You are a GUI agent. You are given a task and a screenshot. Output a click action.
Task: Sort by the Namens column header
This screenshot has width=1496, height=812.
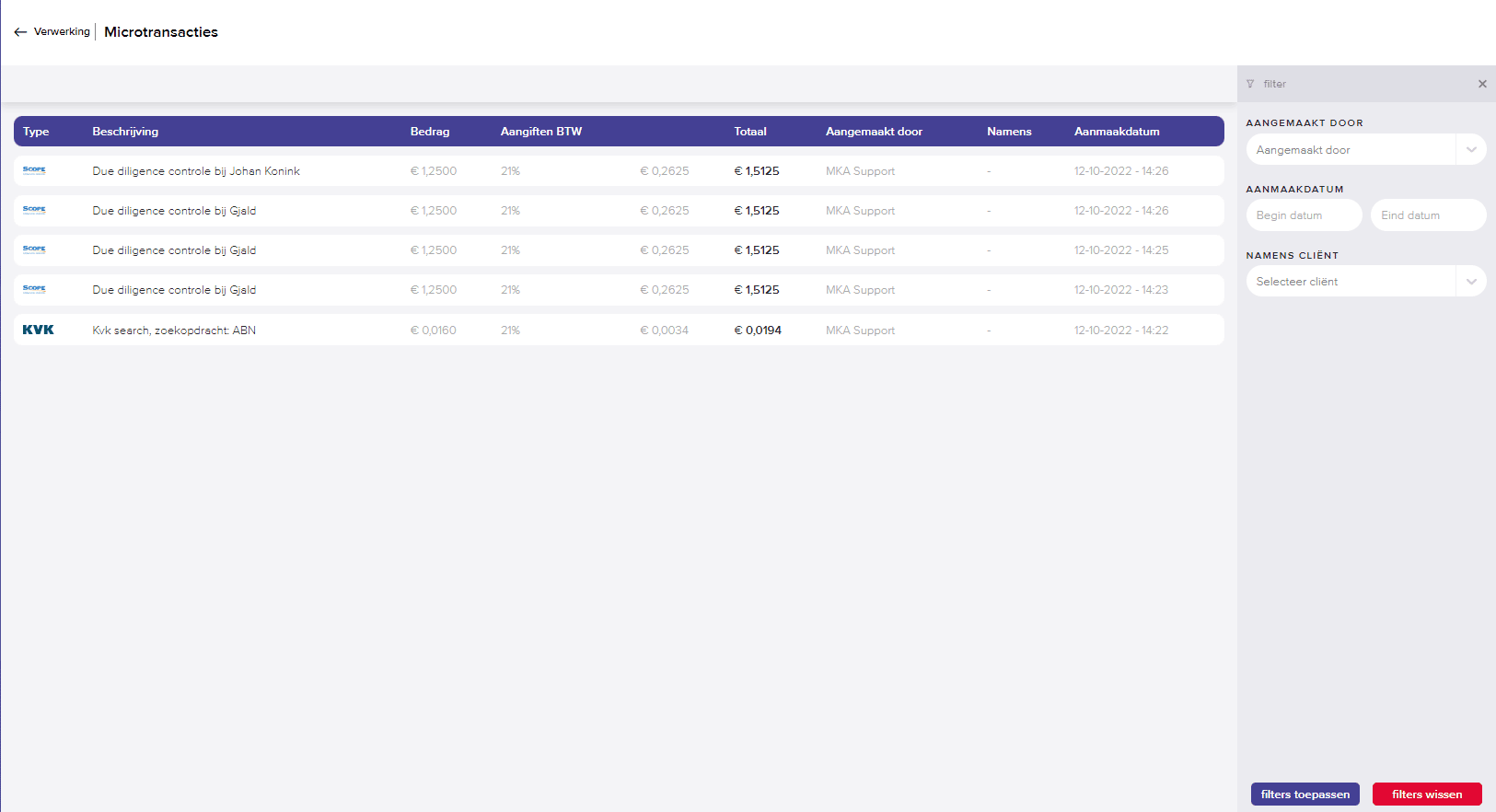click(1009, 132)
